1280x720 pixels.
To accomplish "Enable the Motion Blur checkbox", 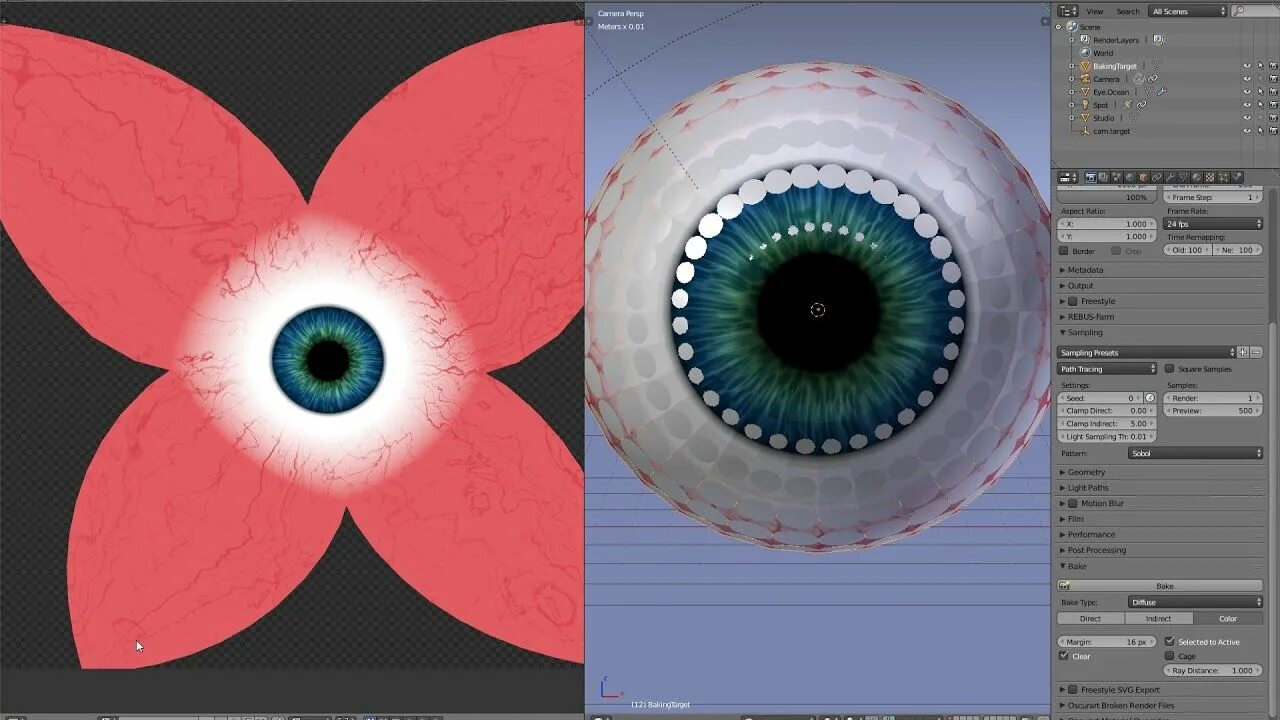I will click(1073, 503).
